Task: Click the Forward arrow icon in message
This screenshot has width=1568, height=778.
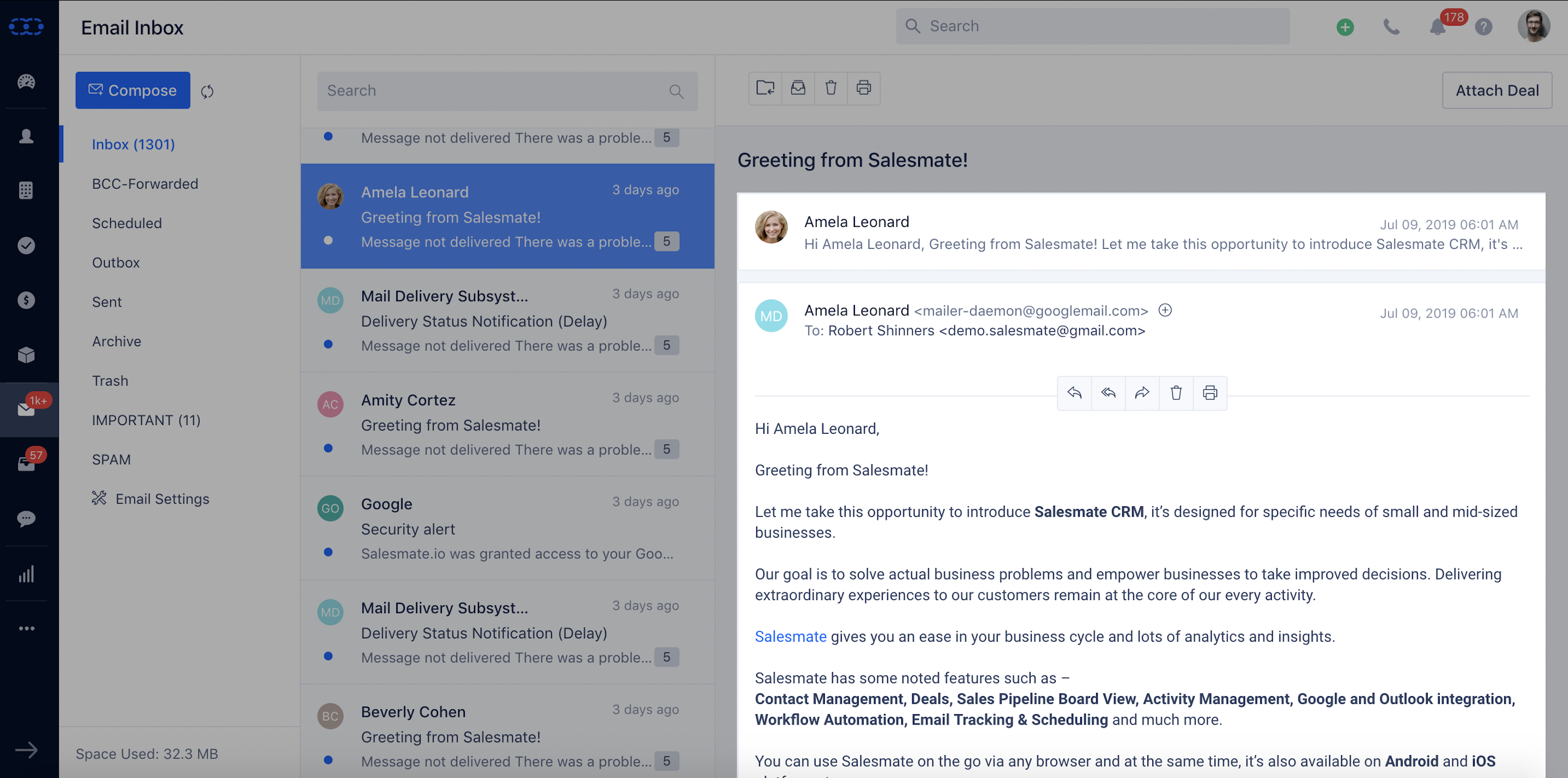Action: [1142, 393]
